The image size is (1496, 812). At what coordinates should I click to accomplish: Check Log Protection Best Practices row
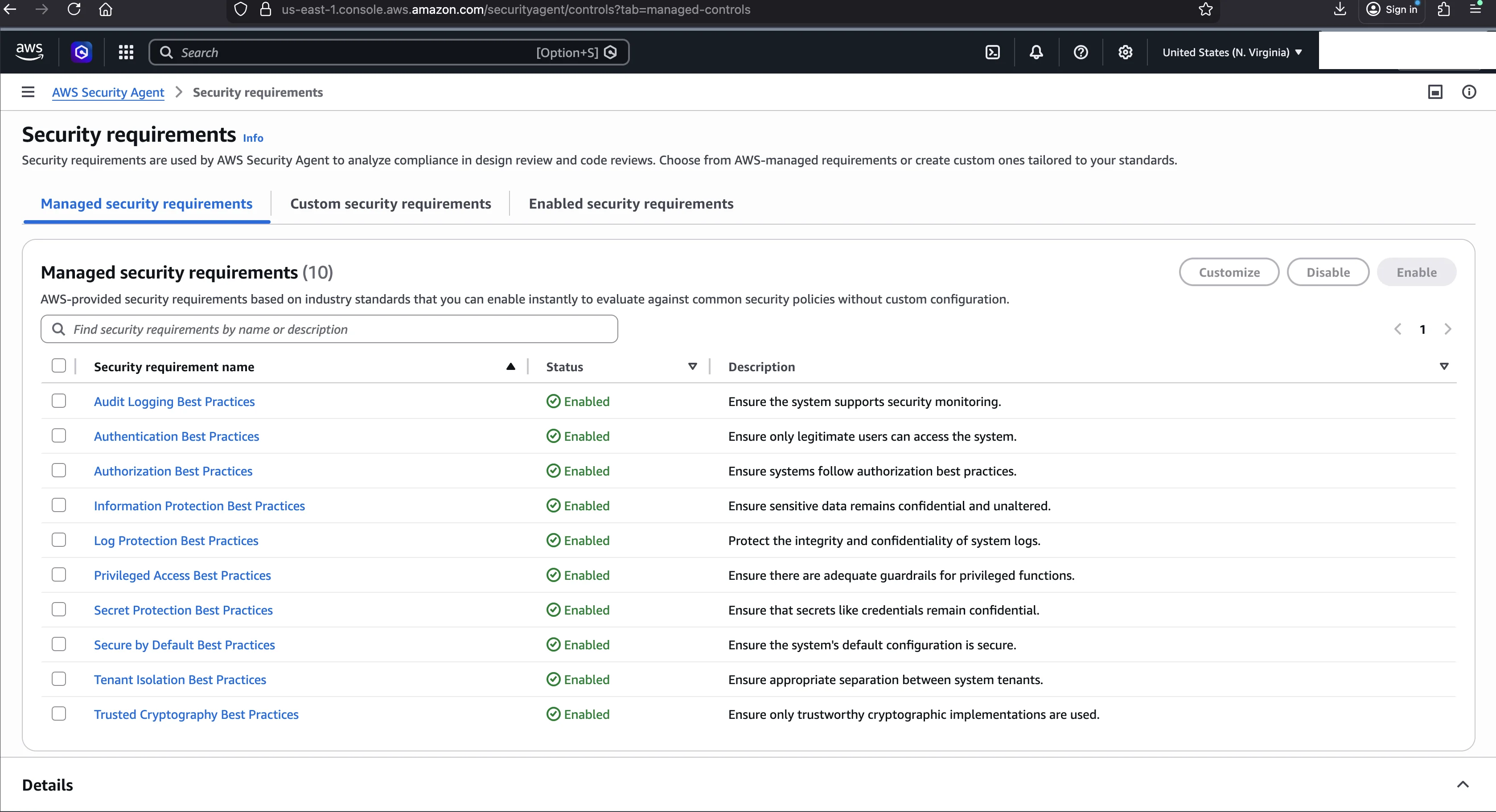59,540
